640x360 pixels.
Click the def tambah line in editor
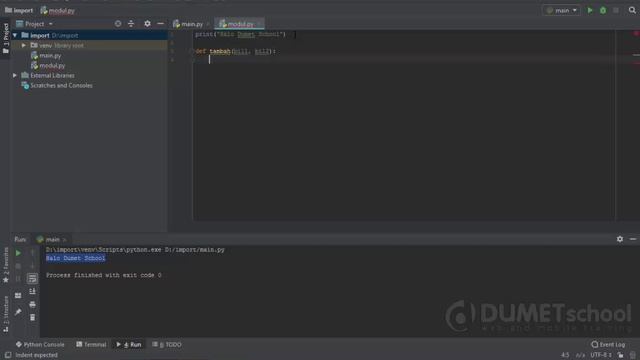(236, 51)
